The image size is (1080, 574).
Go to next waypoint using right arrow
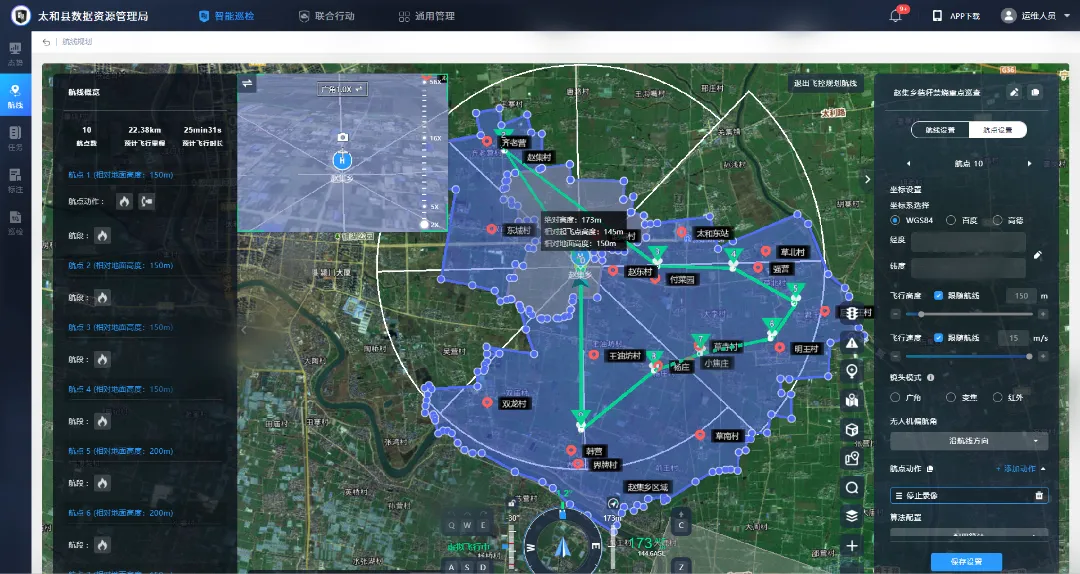point(1030,164)
